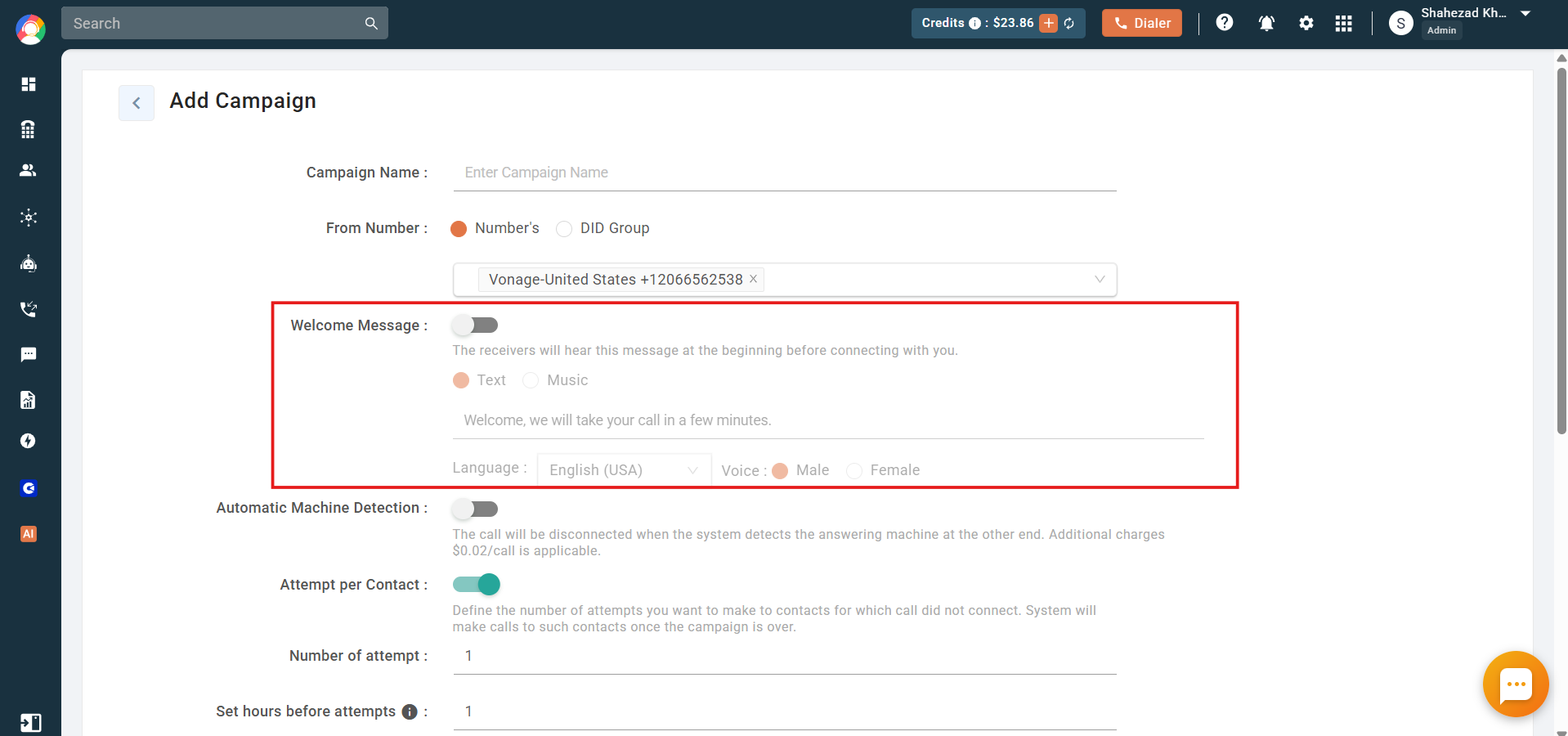Viewport: 1568px width, 736px height.
Task: Click the user avatar S
Action: [x=1400, y=23]
